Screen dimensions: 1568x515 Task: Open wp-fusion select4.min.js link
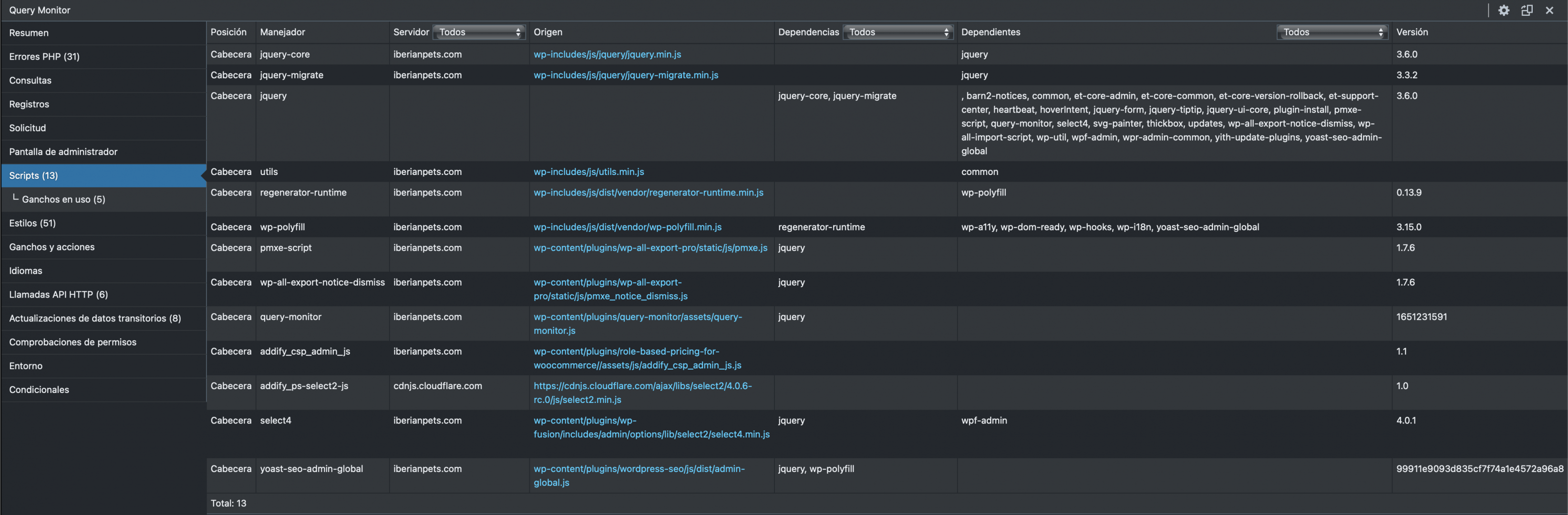[x=651, y=427]
